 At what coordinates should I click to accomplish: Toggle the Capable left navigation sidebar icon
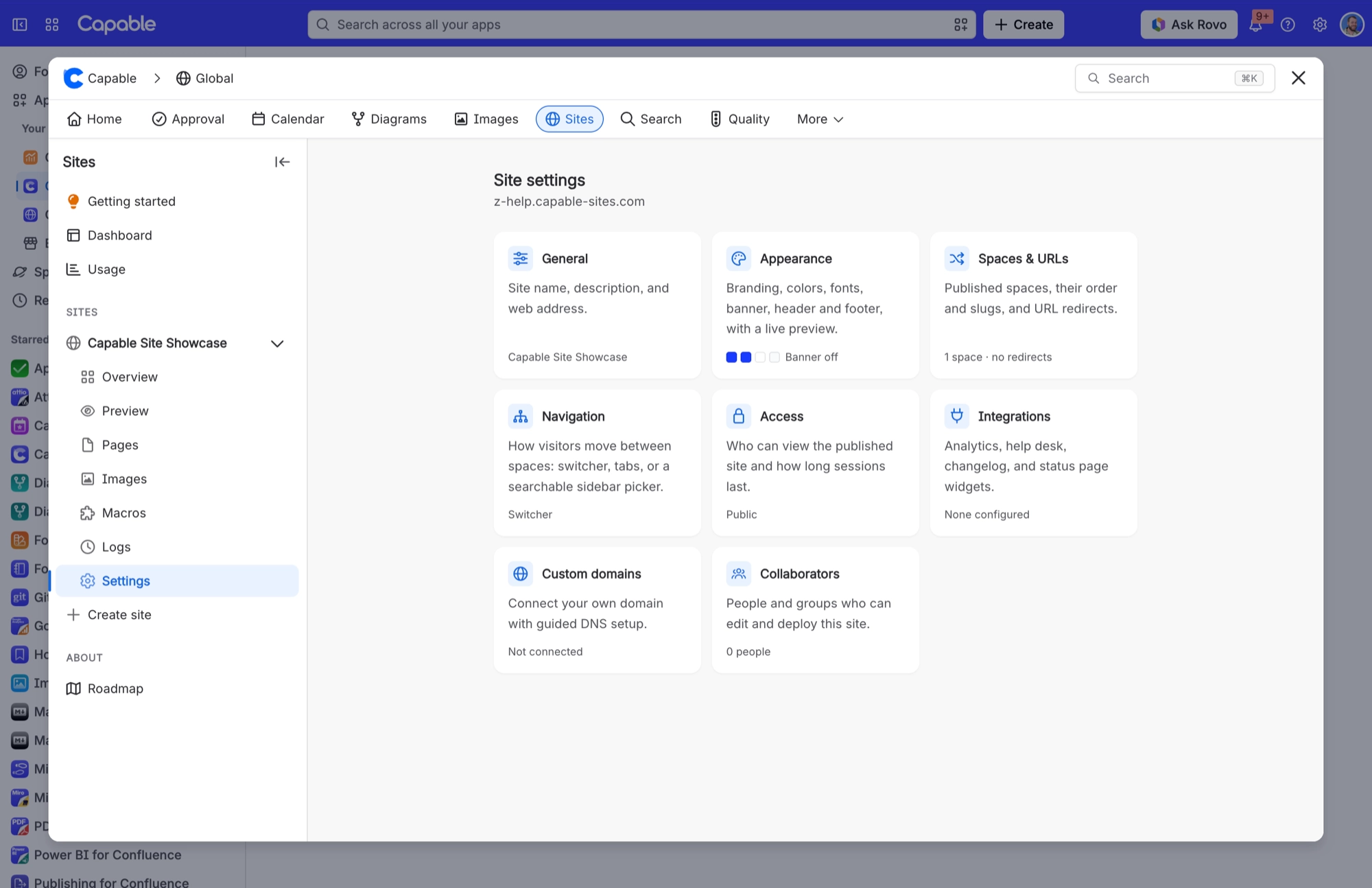click(20, 25)
